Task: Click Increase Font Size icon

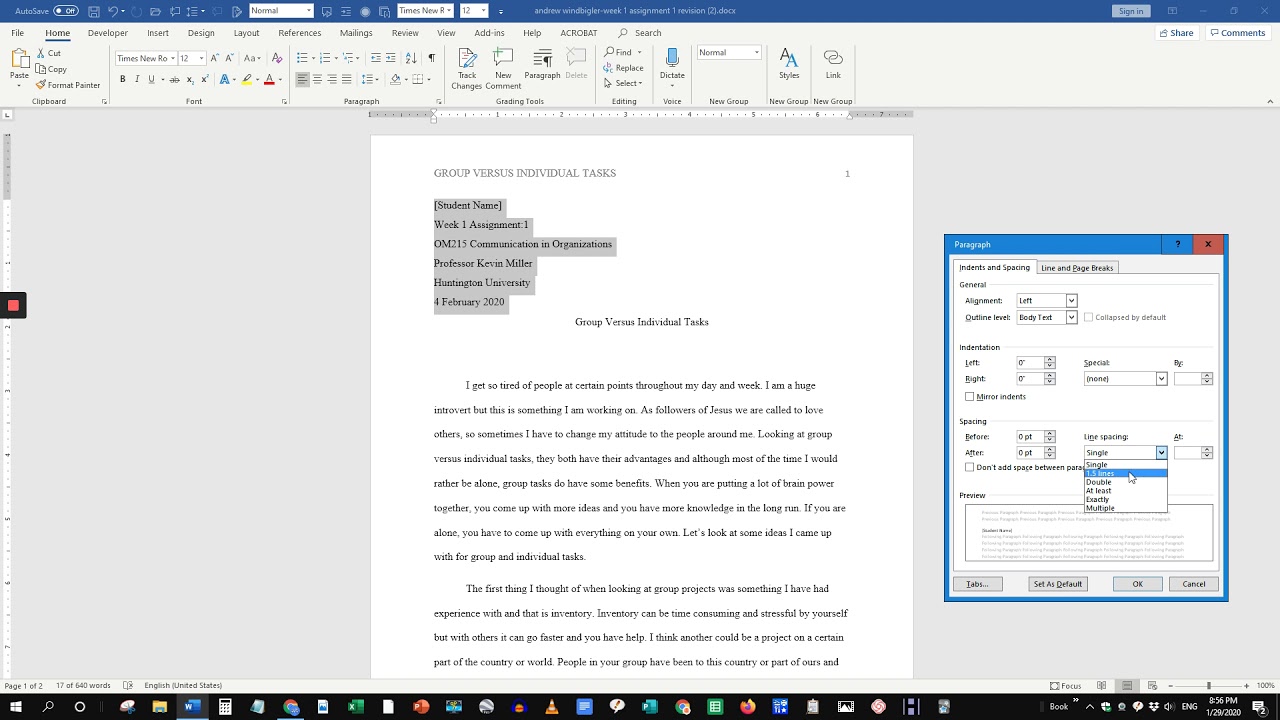Action: pyautogui.click(x=214, y=58)
